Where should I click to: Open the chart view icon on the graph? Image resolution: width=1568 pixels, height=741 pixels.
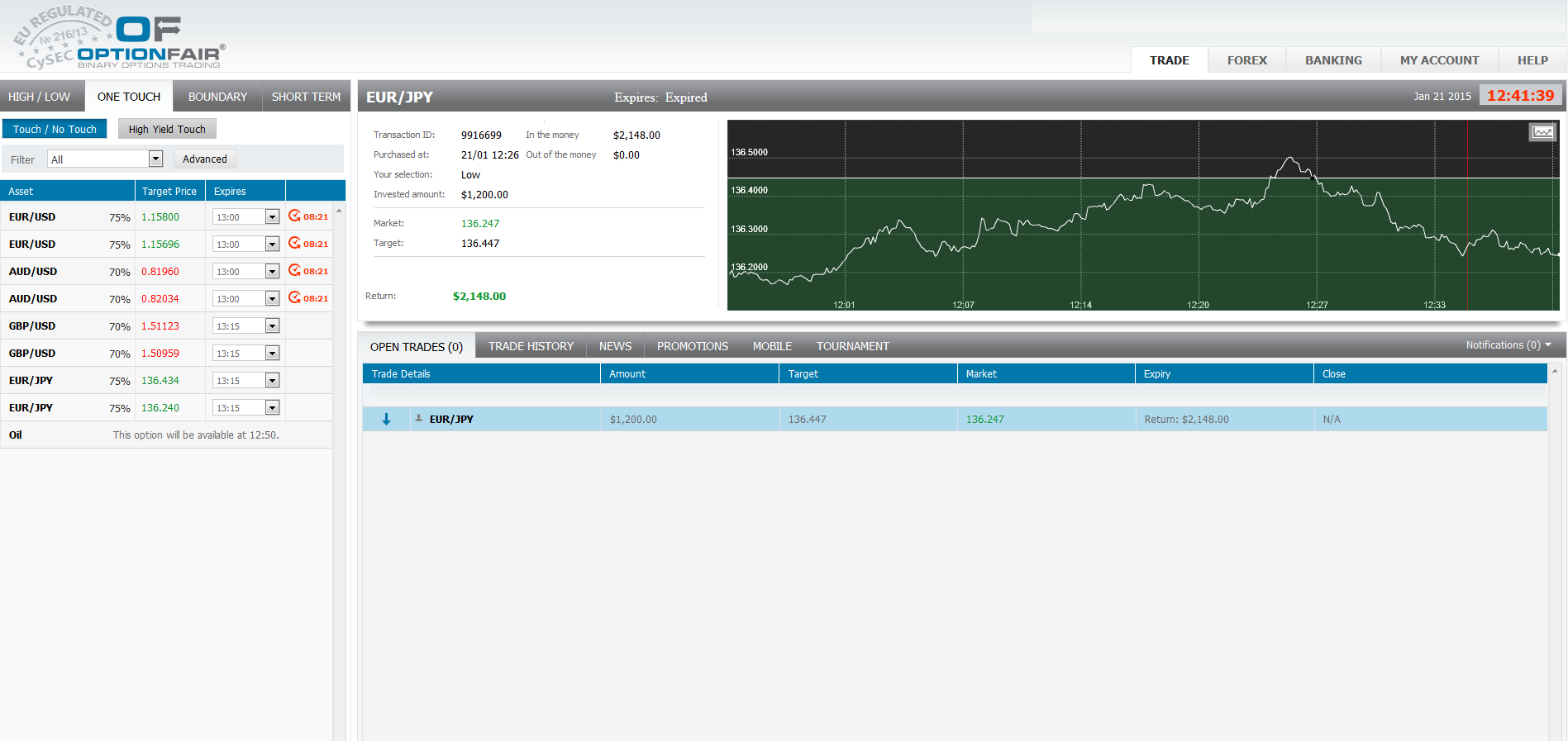1542,132
